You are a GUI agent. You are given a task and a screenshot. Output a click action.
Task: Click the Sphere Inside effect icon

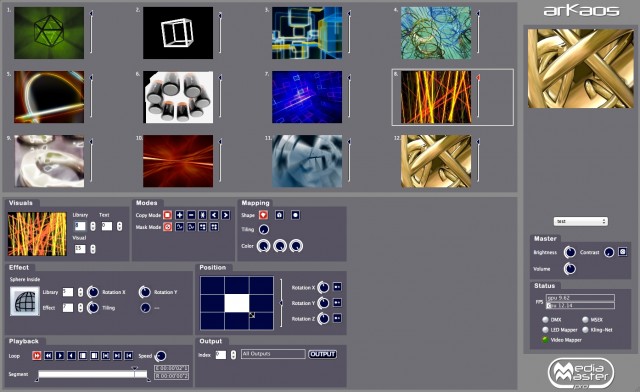point(24,301)
